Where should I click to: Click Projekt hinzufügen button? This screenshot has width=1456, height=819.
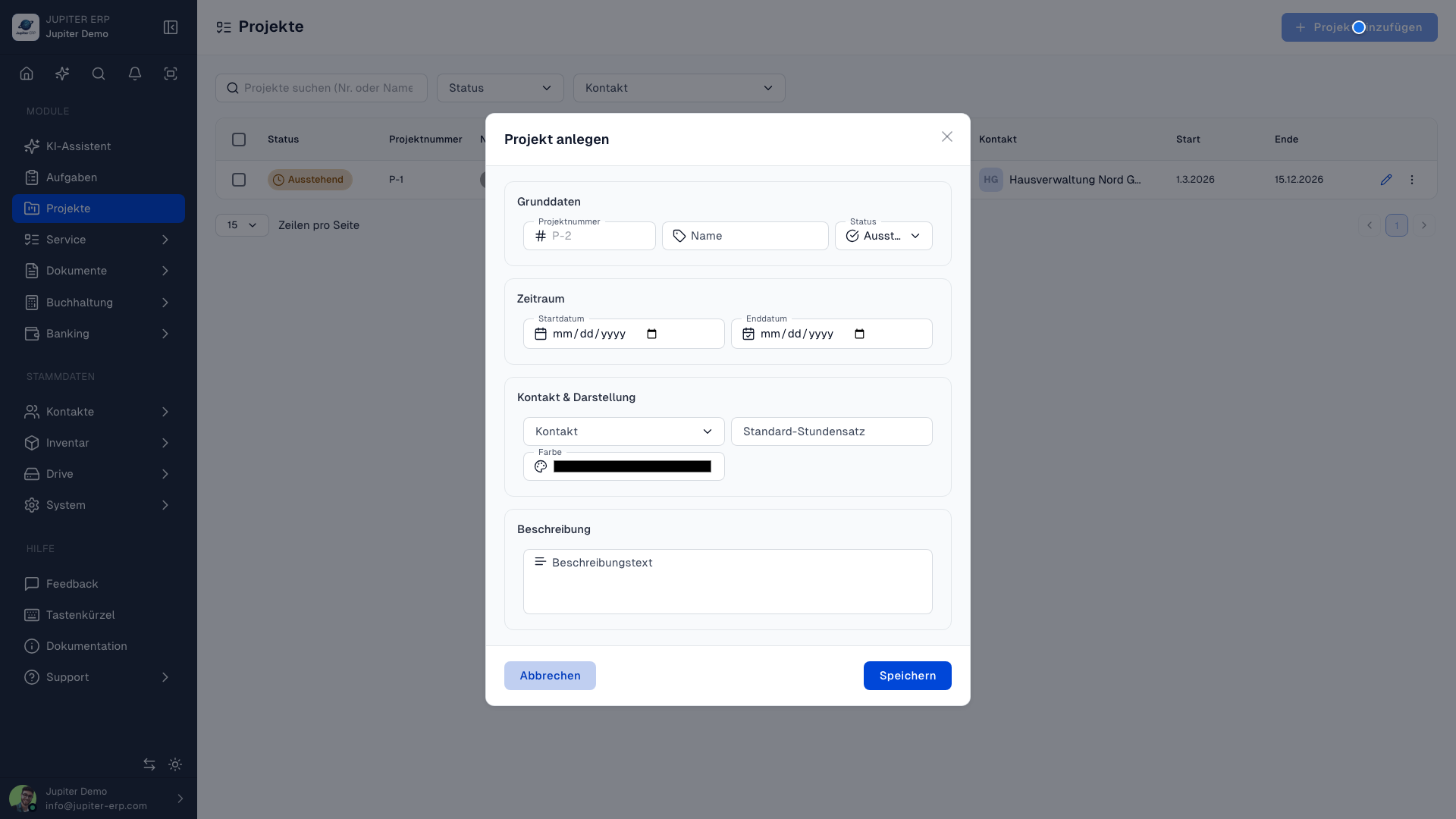click(1360, 27)
